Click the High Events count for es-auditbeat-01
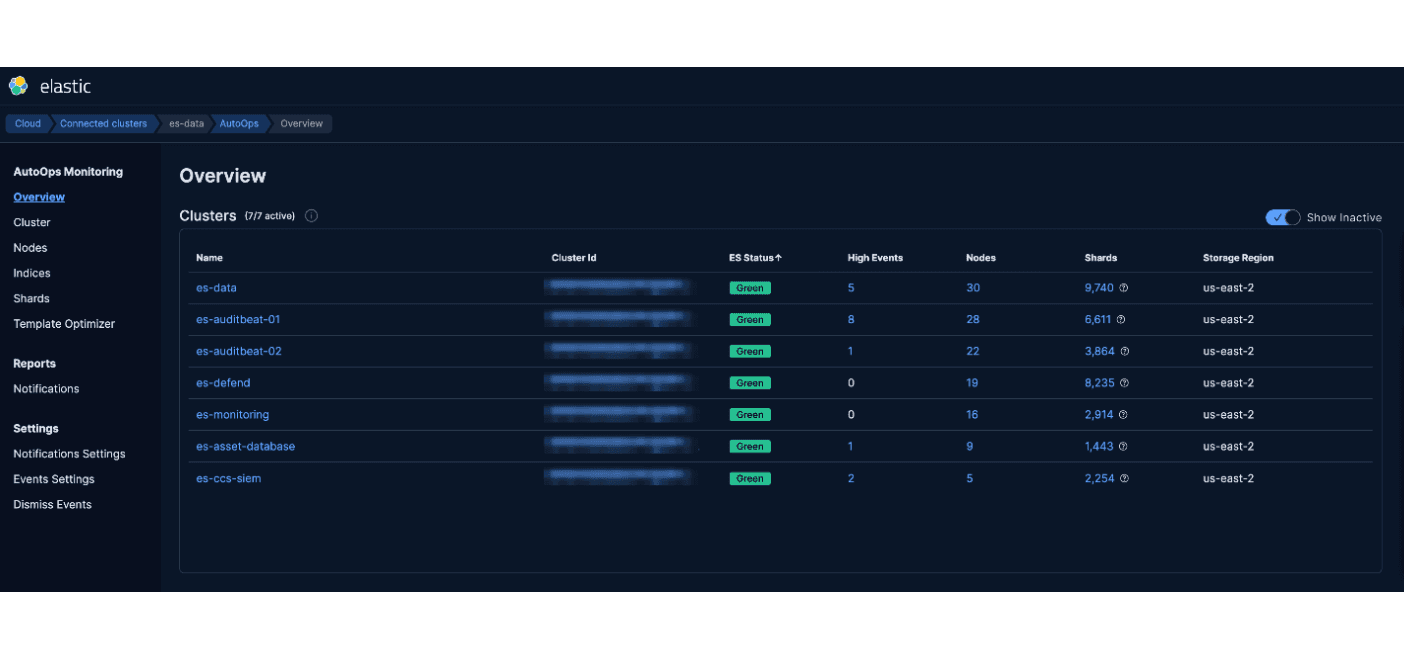 pos(851,319)
